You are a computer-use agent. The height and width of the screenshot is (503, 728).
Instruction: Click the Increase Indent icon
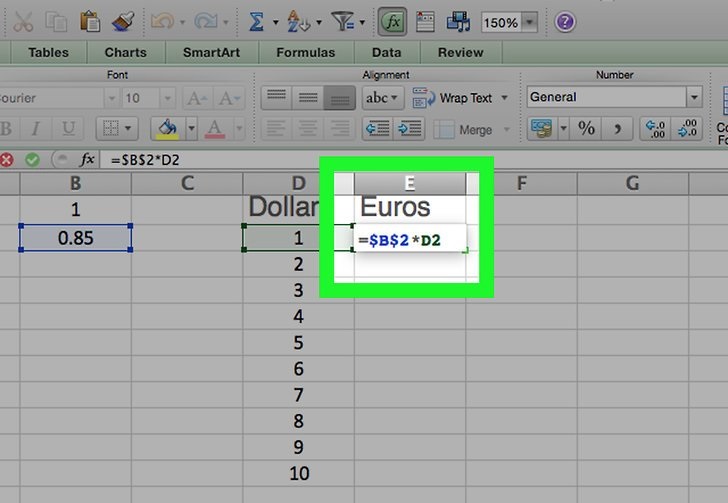point(410,128)
